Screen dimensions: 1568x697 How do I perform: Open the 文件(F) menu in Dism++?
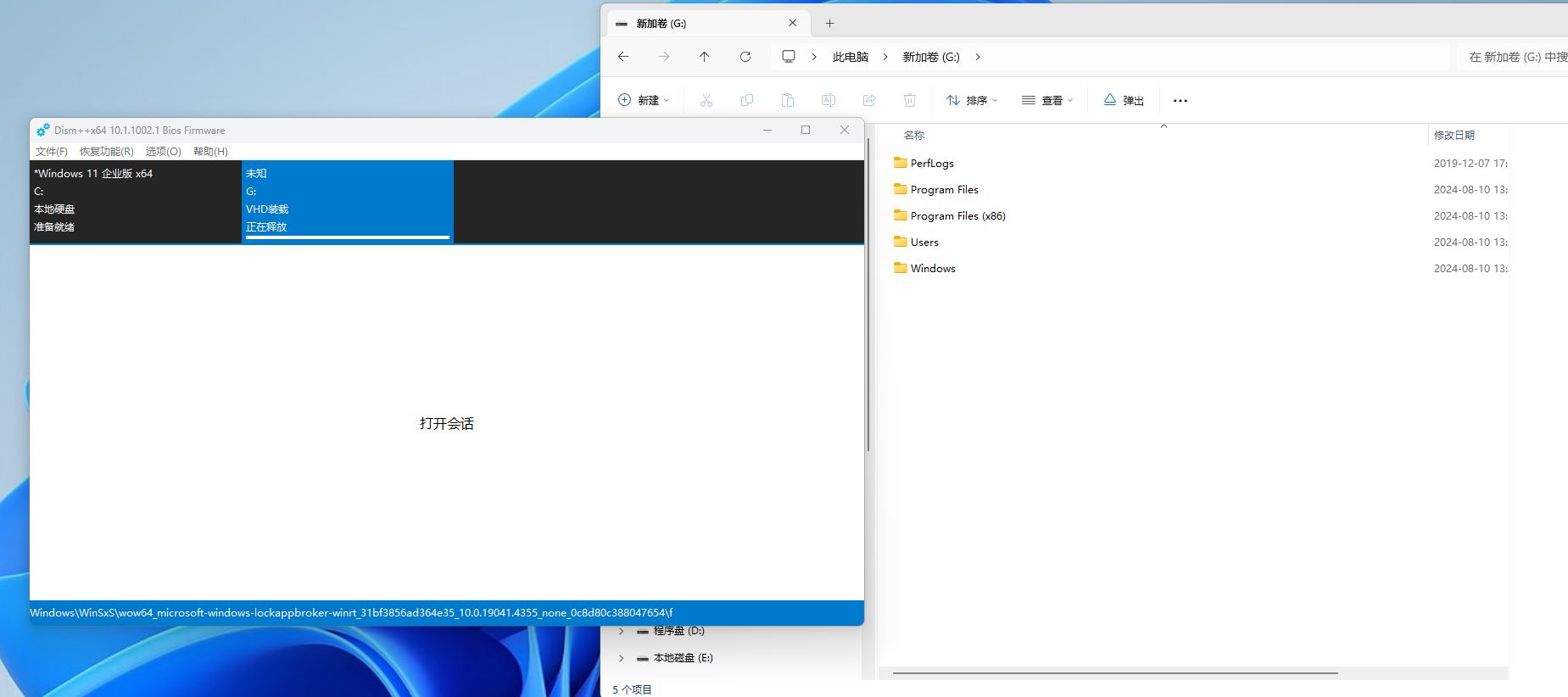52,151
